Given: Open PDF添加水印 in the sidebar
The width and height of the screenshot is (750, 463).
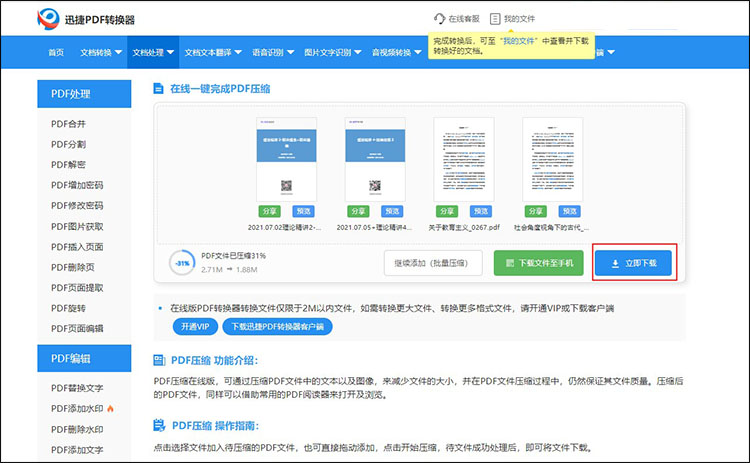Looking at the screenshot, I should click(77, 408).
